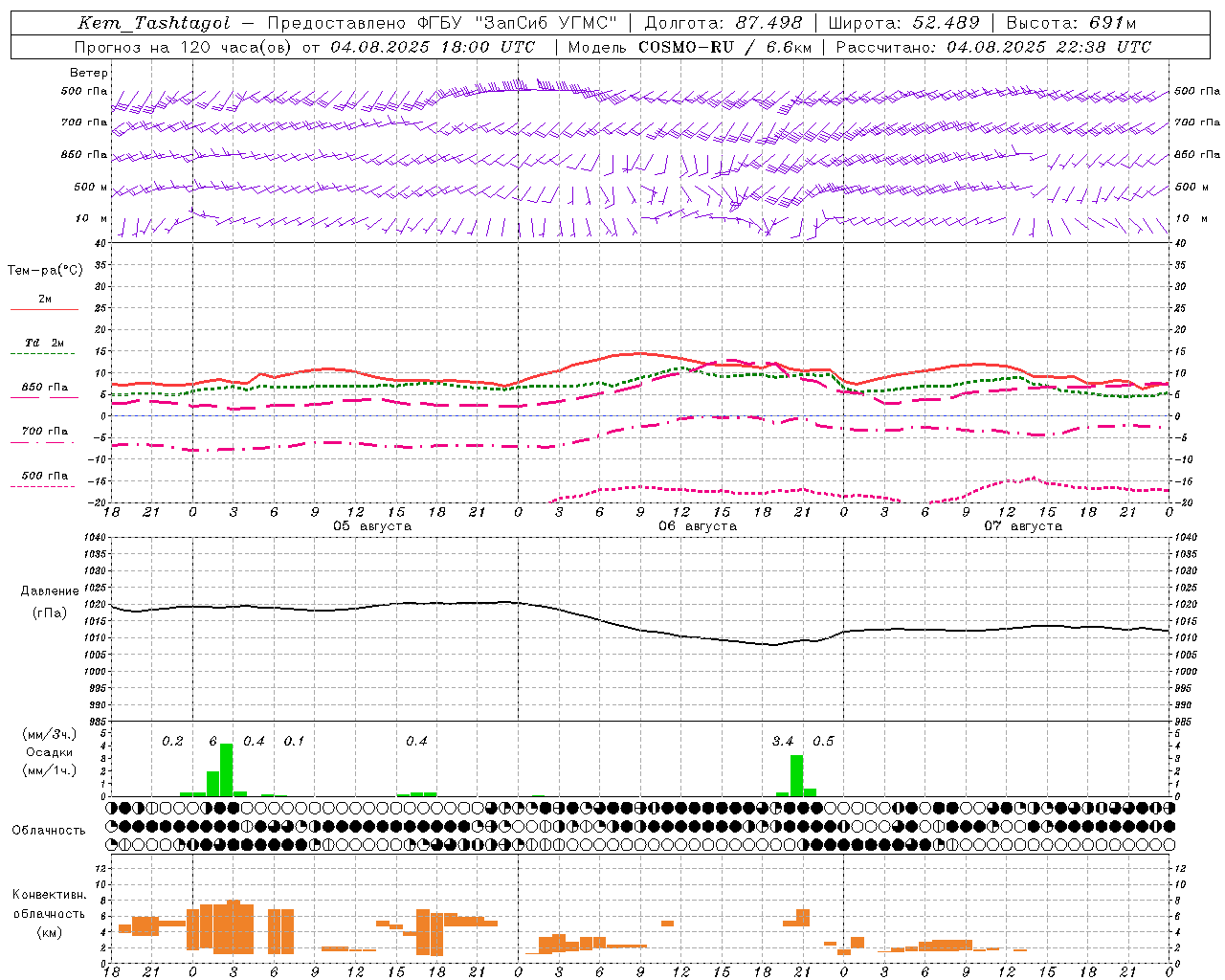The image size is (1225, 980).
Task: Click 'Рассчитано: 04.08.2025 22:38 UTC' text
Action: click(x=994, y=47)
